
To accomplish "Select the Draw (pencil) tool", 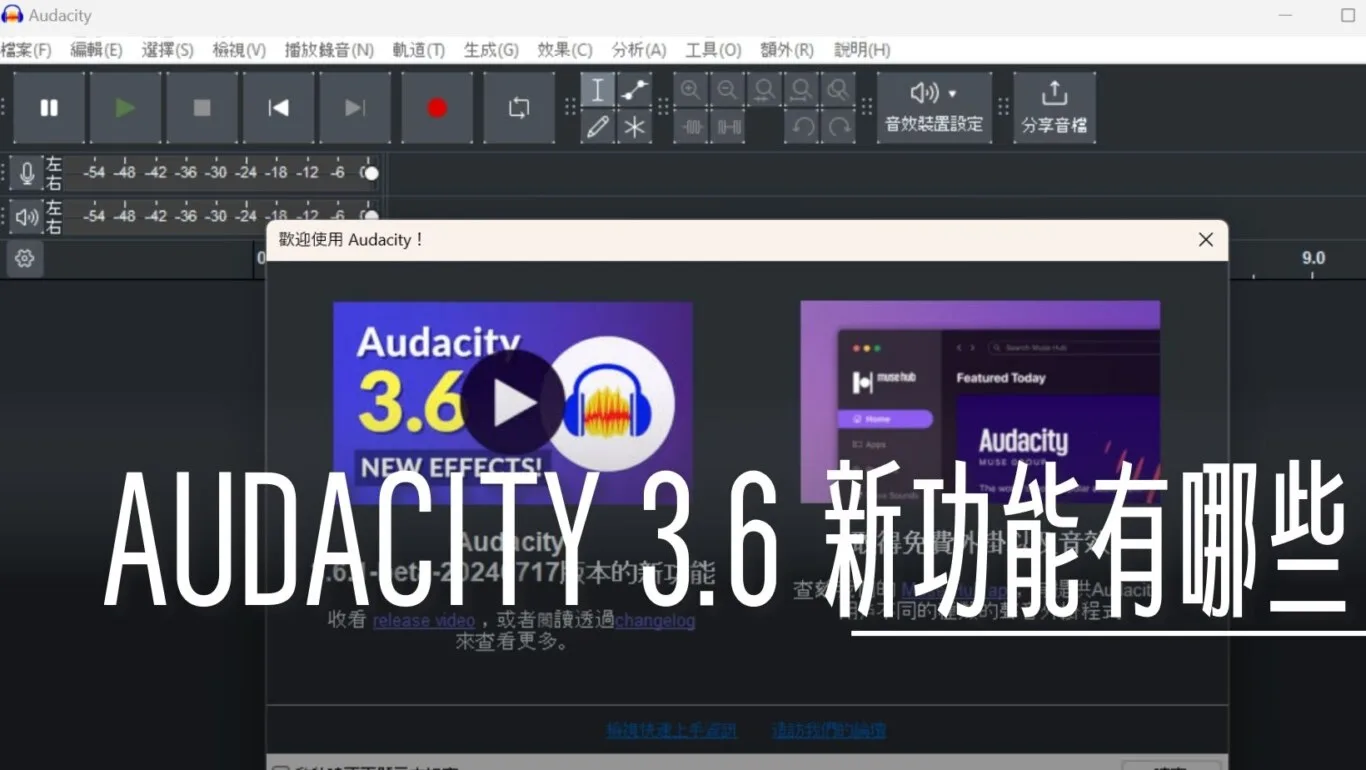I will click(x=598, y=127).
